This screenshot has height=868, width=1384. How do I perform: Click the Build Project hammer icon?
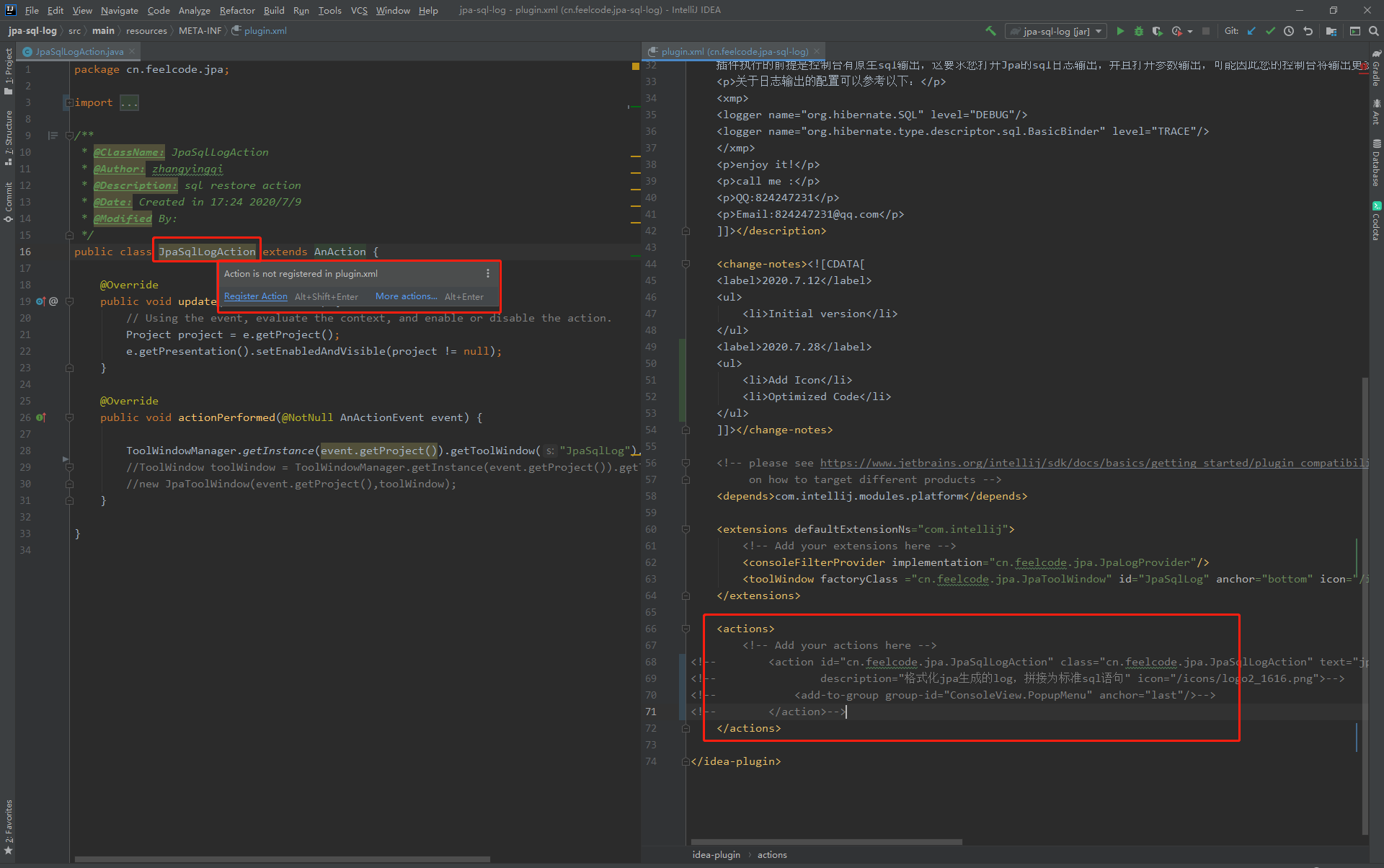(990, 31)
